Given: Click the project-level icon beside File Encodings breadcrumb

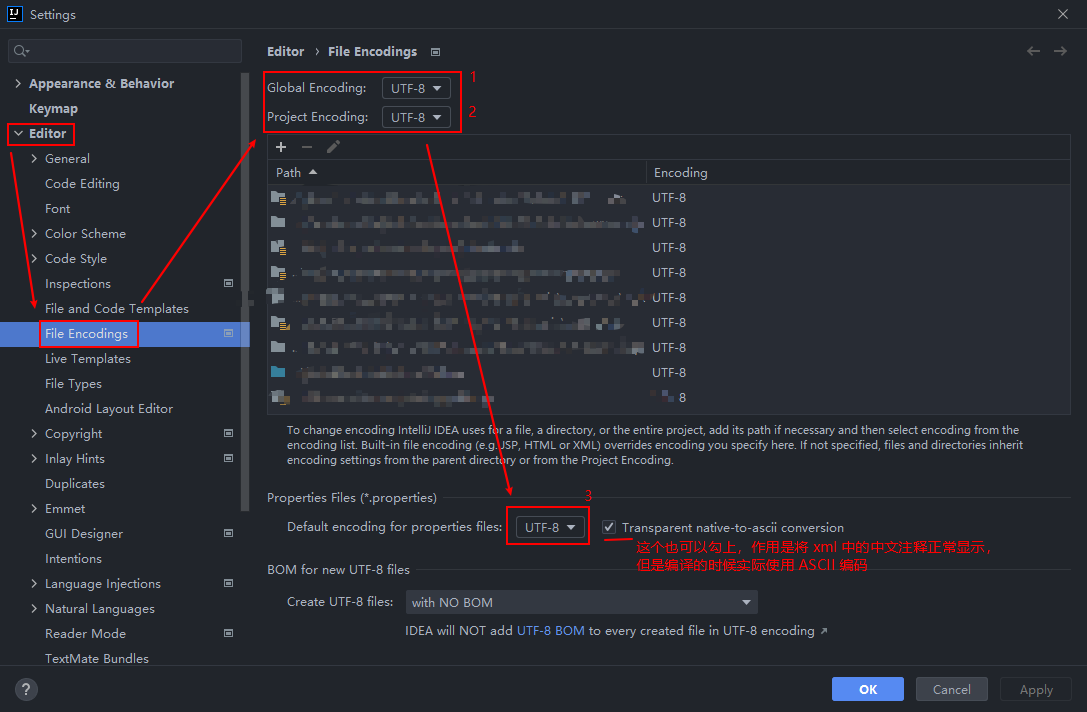Looking at the screenshot, I should tap(435, 52).
